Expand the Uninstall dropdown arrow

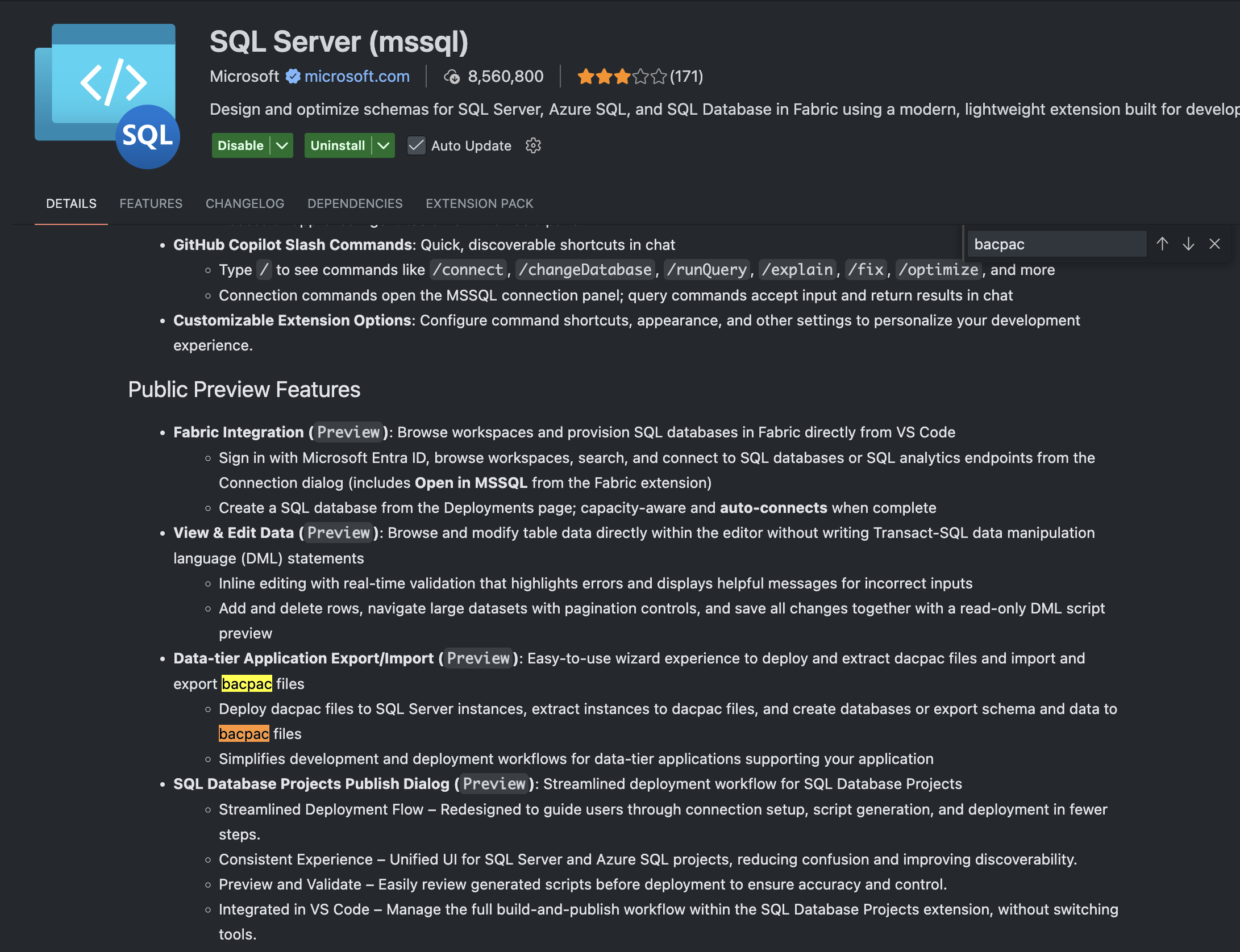[384, 146]
